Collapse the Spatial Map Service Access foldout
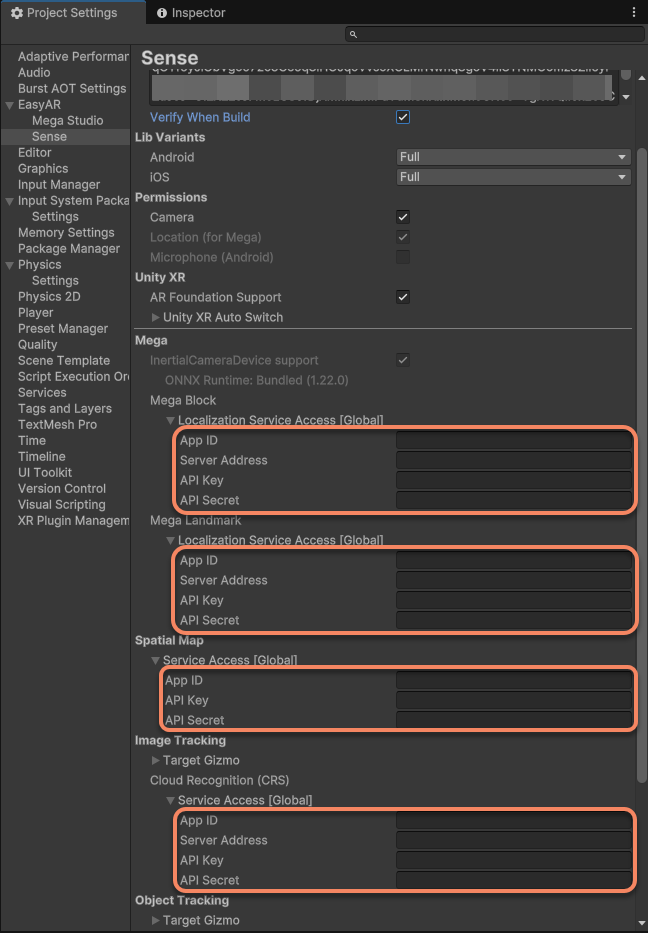 [156, 660]
